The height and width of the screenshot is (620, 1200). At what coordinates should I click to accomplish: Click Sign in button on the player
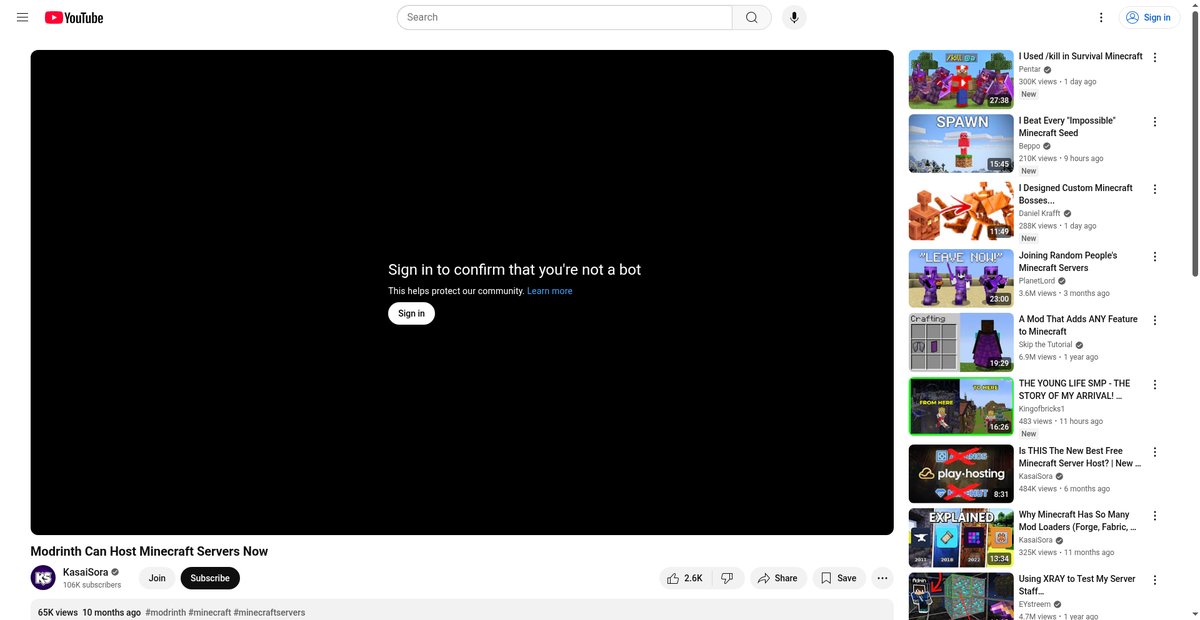point(411,313)
